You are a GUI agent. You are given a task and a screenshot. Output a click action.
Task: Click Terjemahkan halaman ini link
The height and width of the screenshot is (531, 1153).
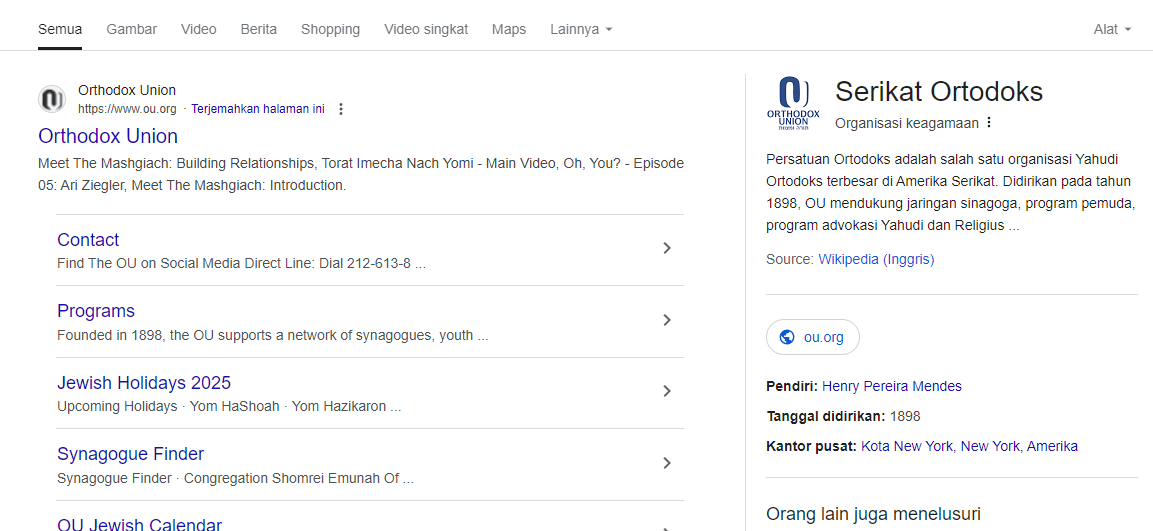(x=257, y=109)
